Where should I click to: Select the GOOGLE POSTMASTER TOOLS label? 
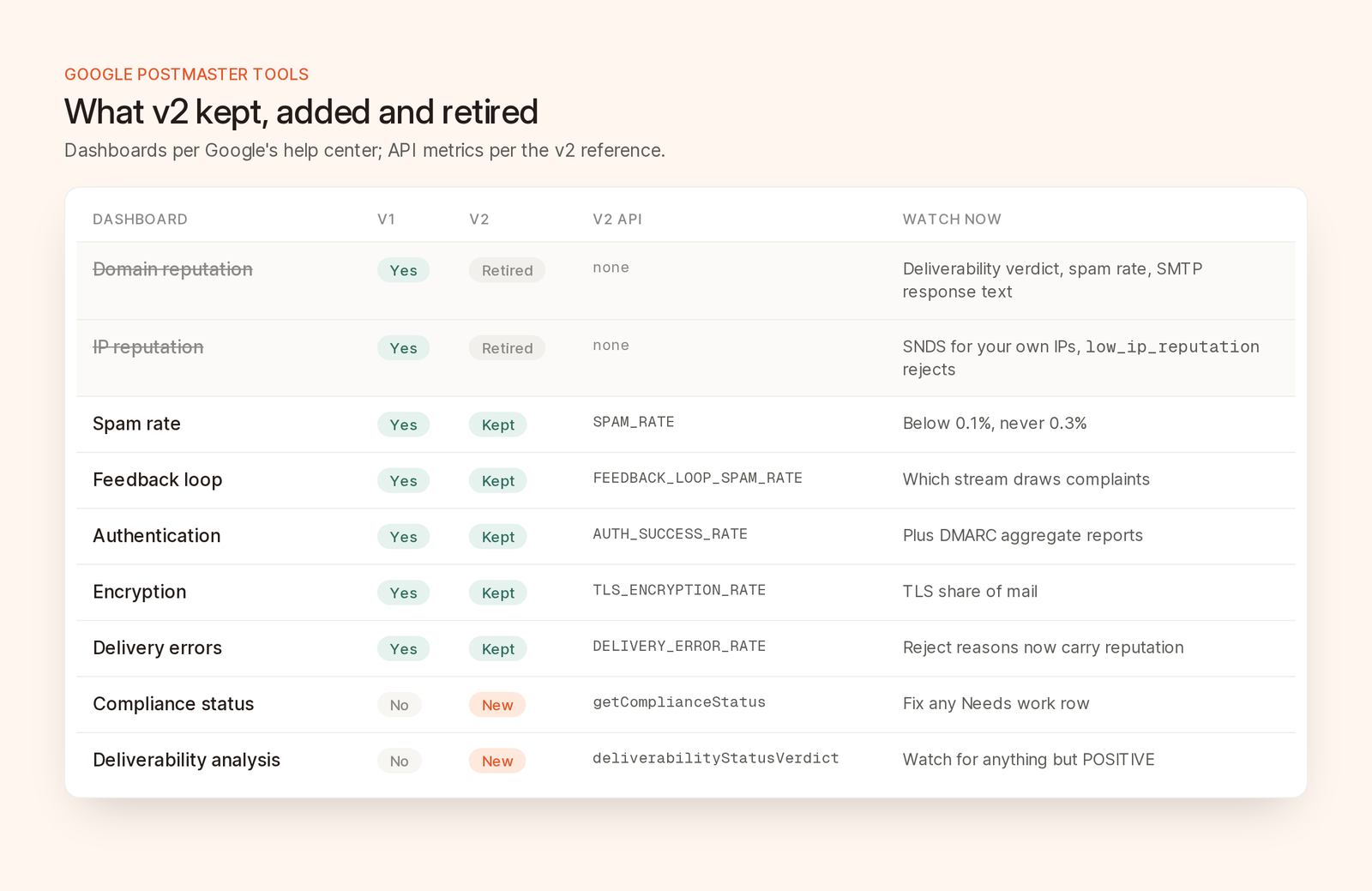pyautogui.click(x=186, y=75)
